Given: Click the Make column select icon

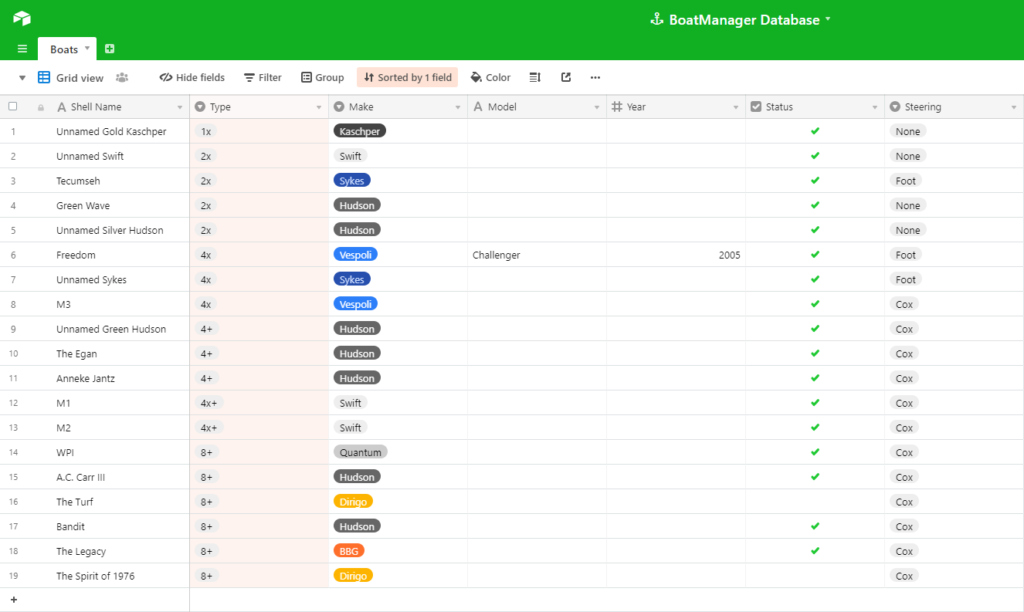Looking at the screenshot, I should [x=339, y=106].
